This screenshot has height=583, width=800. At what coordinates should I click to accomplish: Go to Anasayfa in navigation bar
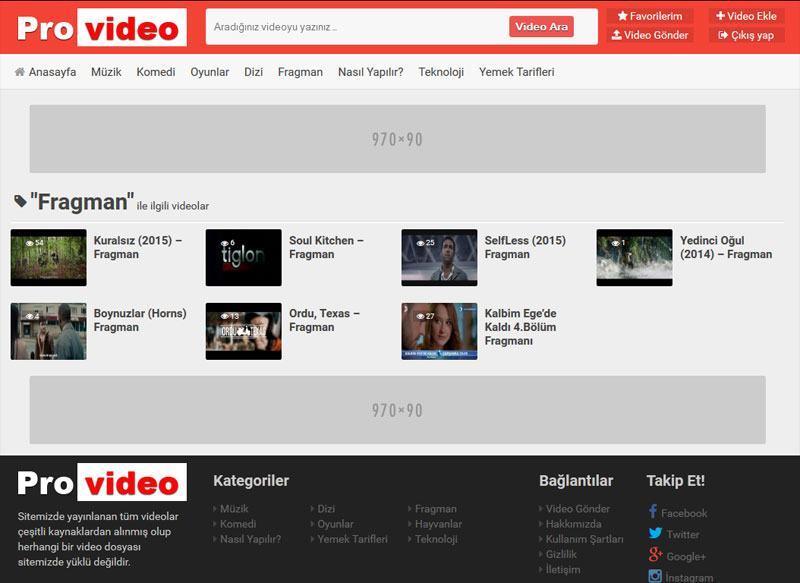pyautogui.click(x=52, y=72)
